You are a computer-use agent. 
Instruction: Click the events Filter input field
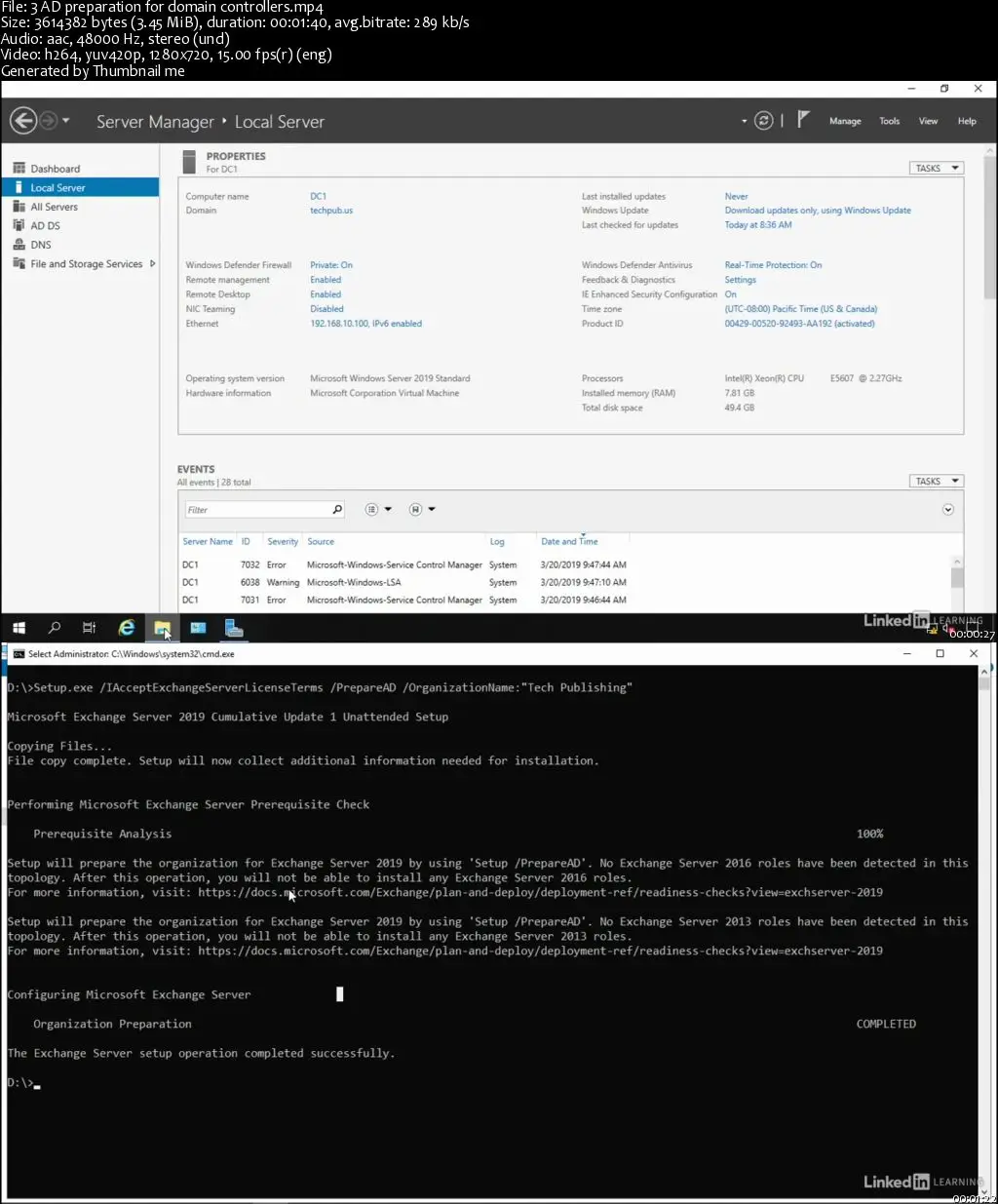click(256, 510)
